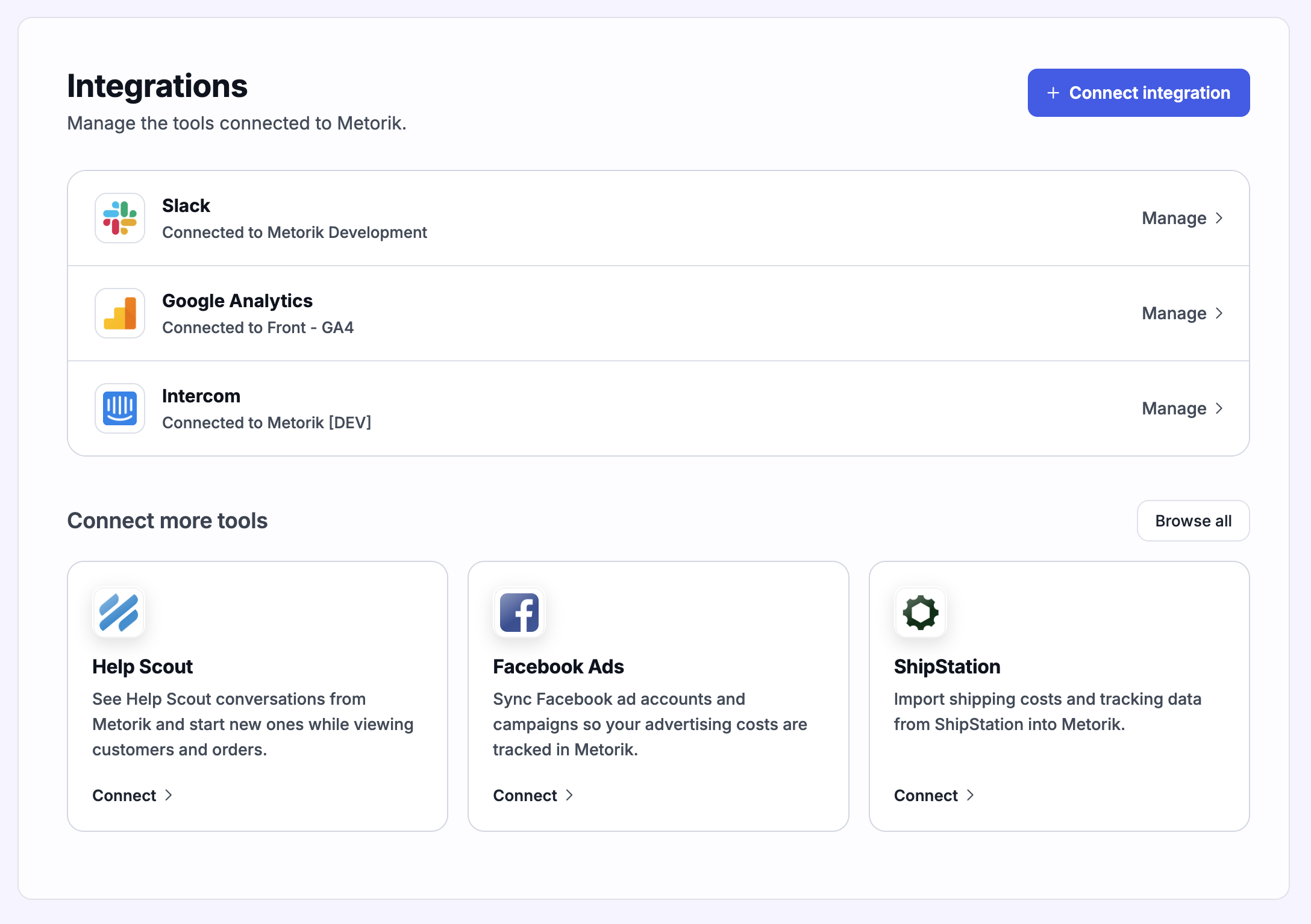
Task: Manage the Intercom integration
Action: coord(1182,408)
